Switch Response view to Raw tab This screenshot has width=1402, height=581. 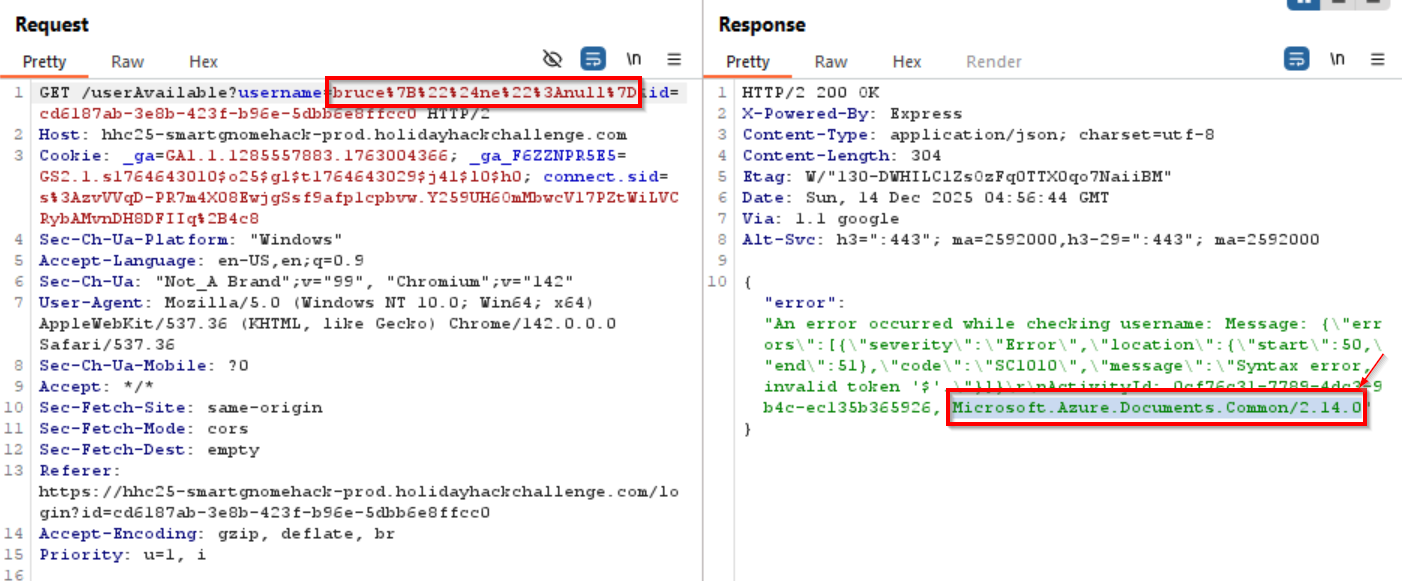pos(830,62)
